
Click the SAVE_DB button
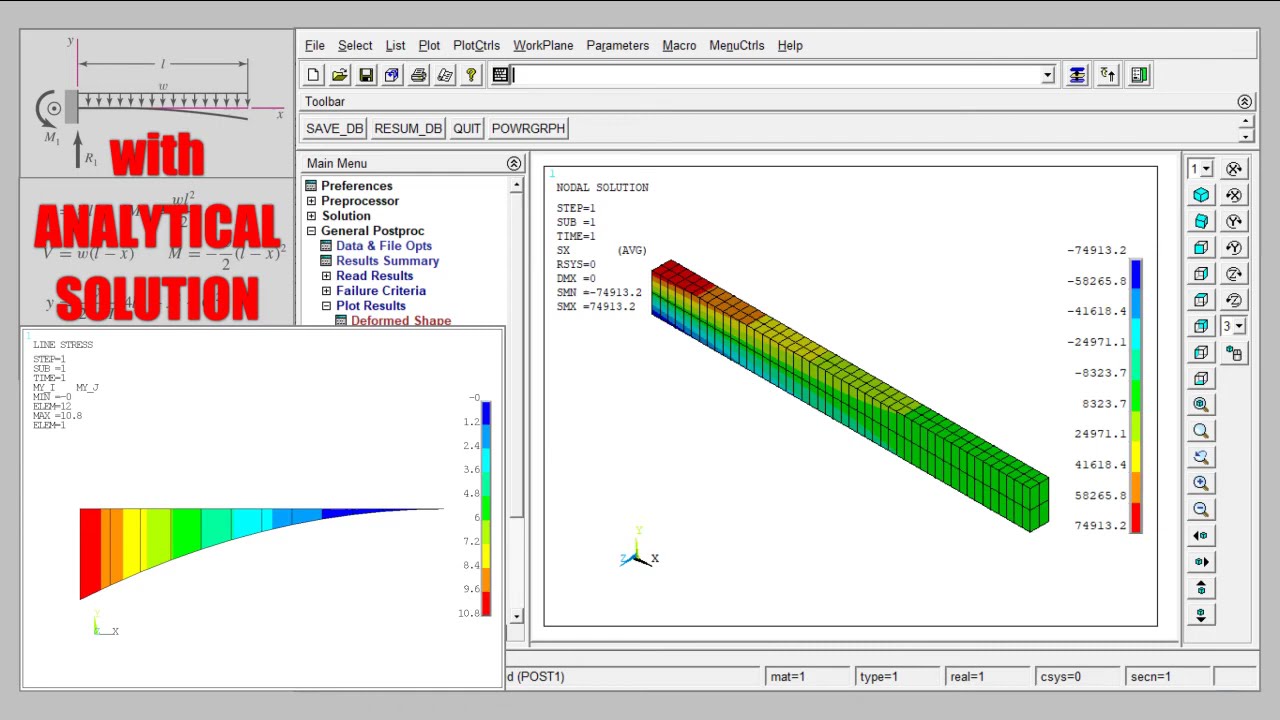point(335,128)
